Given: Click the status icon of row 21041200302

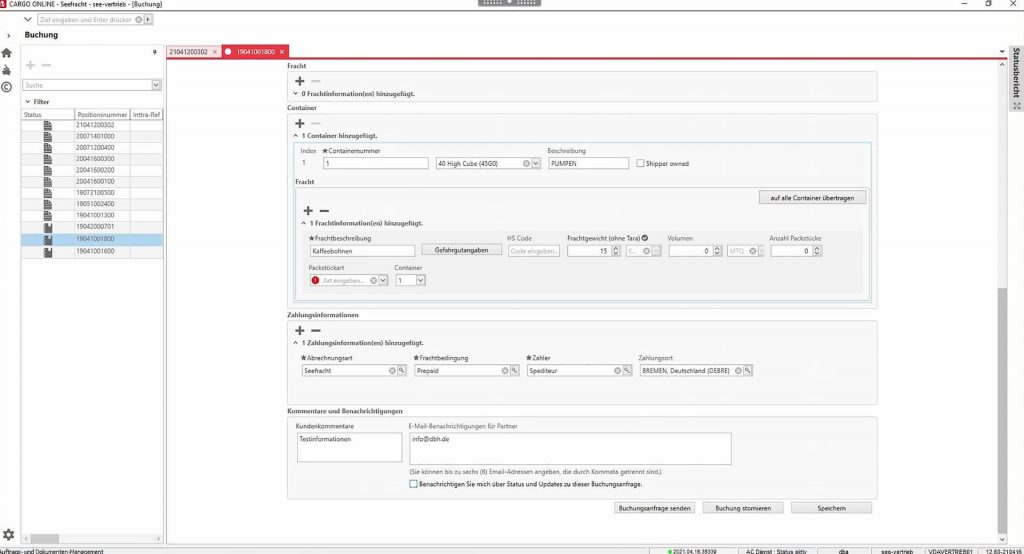Looking at the screenshot, I should click(48, 125).
